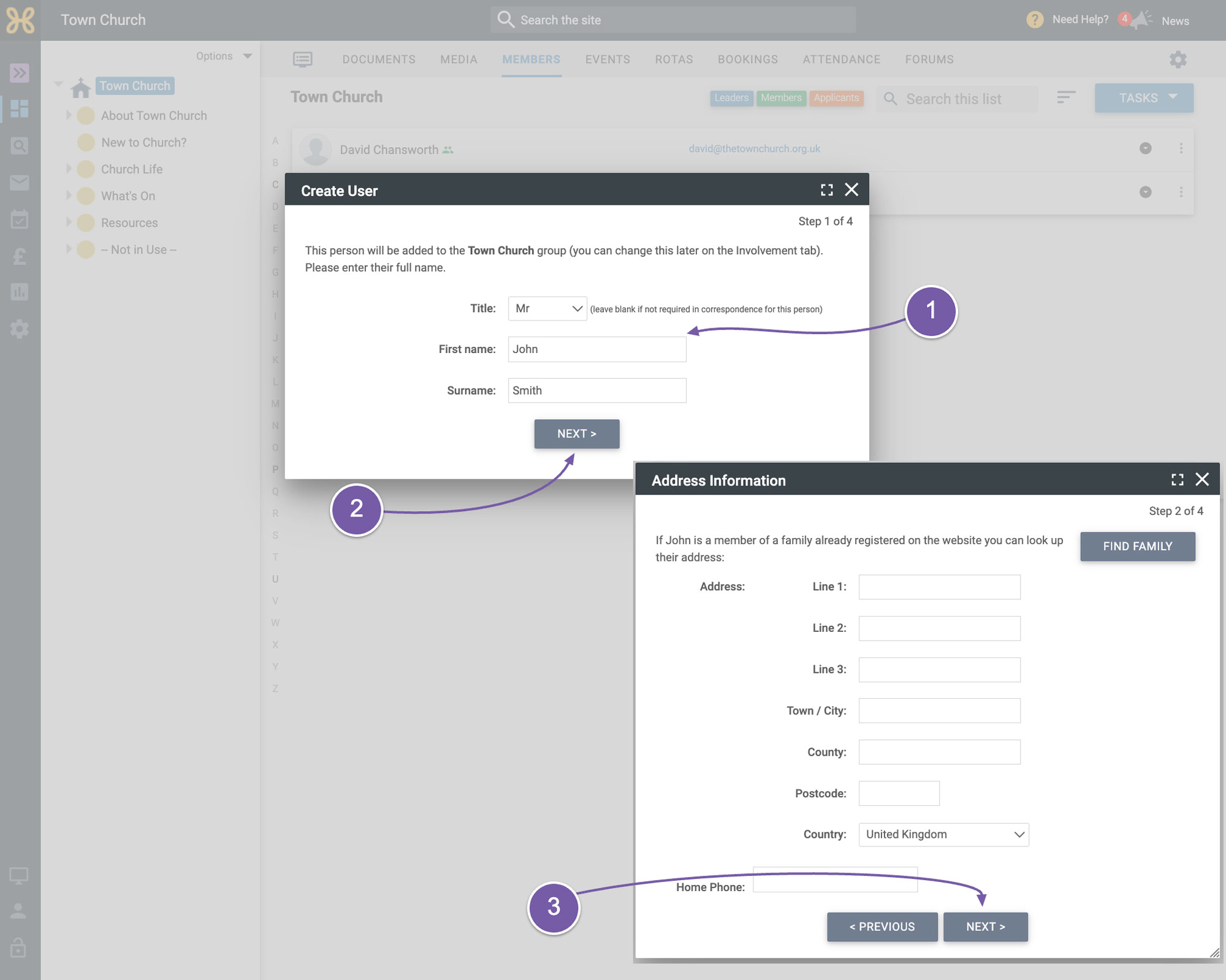
Task: Click the Search the site box
Action: click(x=673, y=20)
